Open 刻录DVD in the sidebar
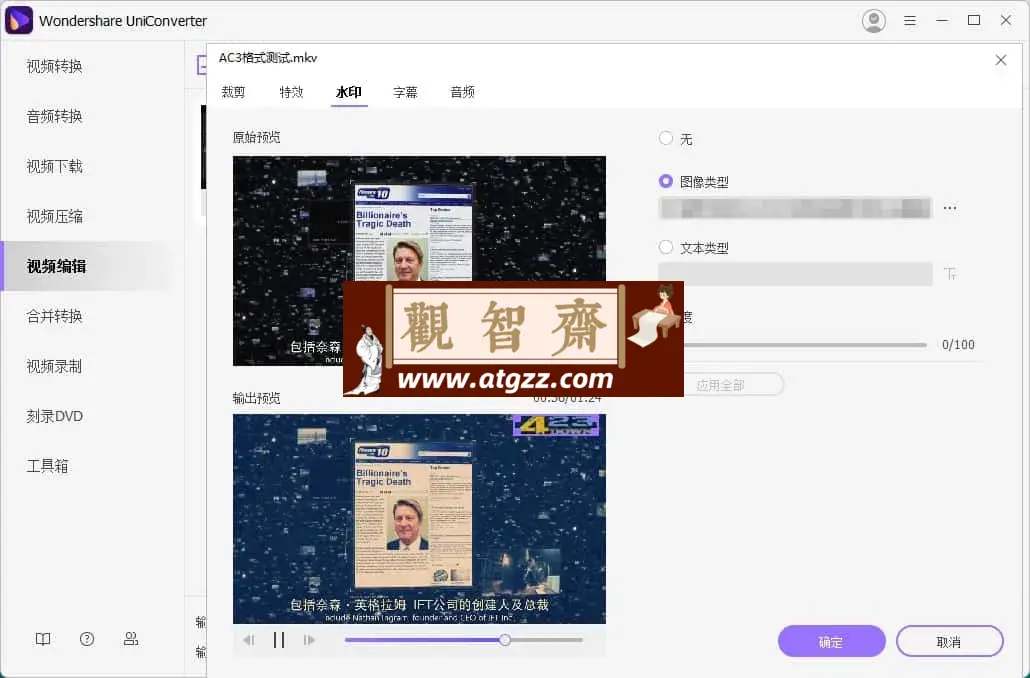 tap(55, 416)
